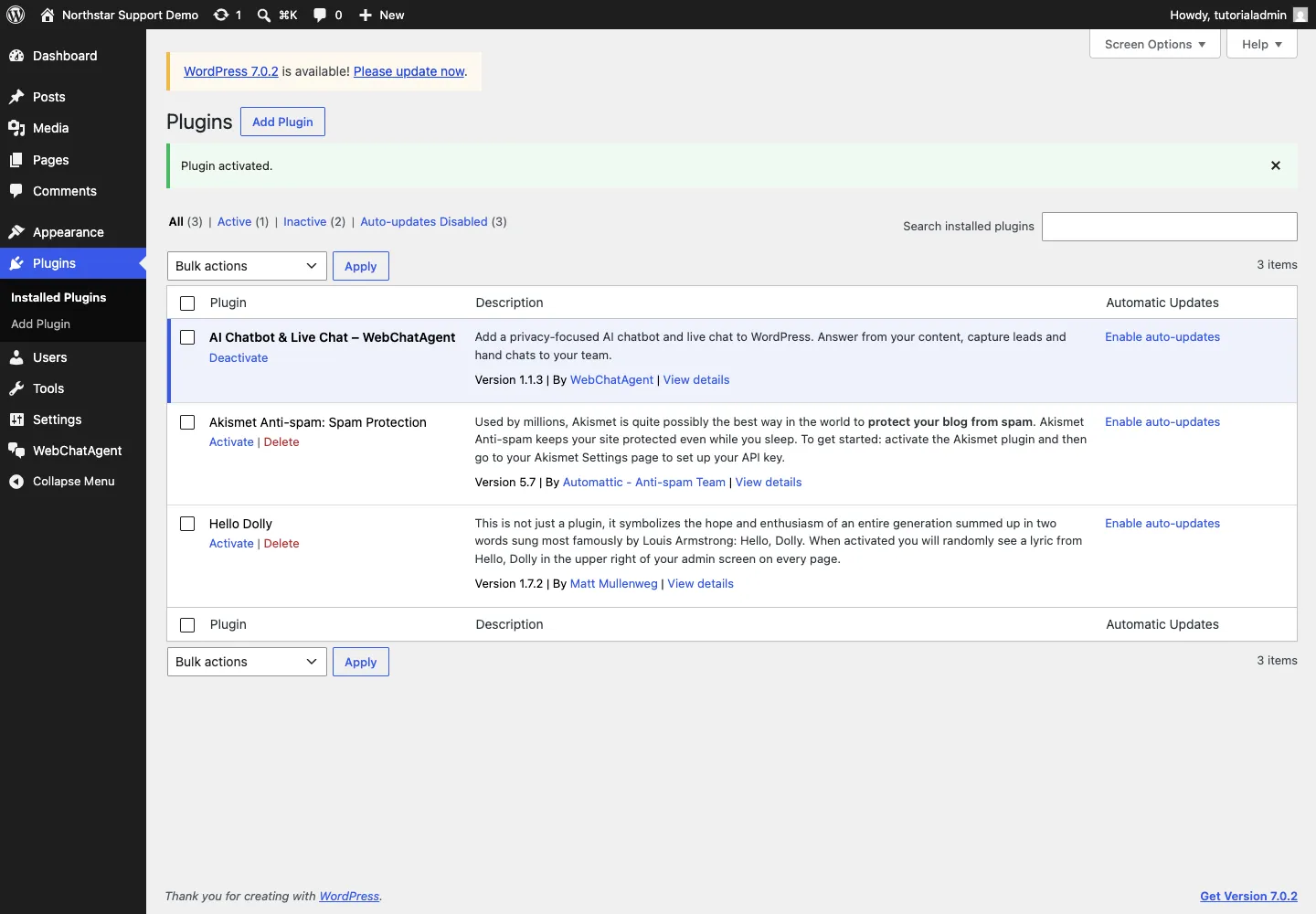Open the updates icon in admin bar
The height and width of the screenshot is (914, 1316).
[x=221, y=15]
